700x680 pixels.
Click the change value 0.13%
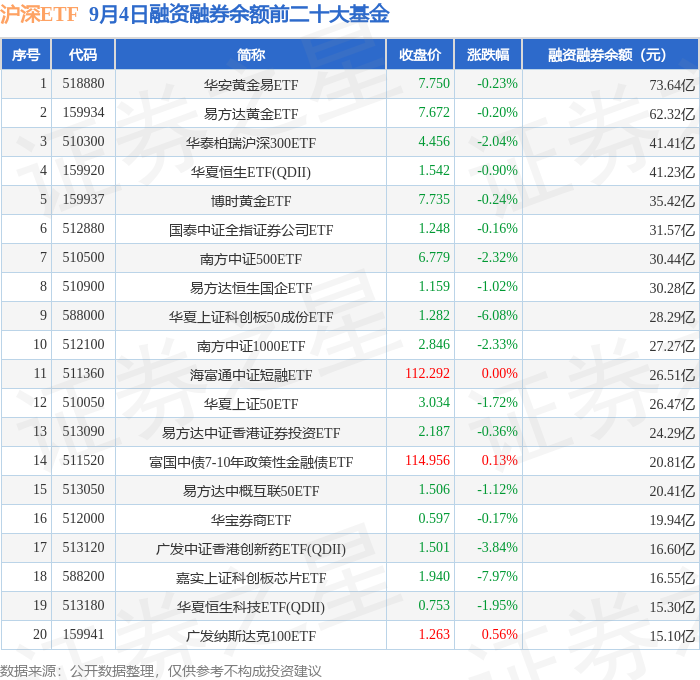(x=500, y=461)
